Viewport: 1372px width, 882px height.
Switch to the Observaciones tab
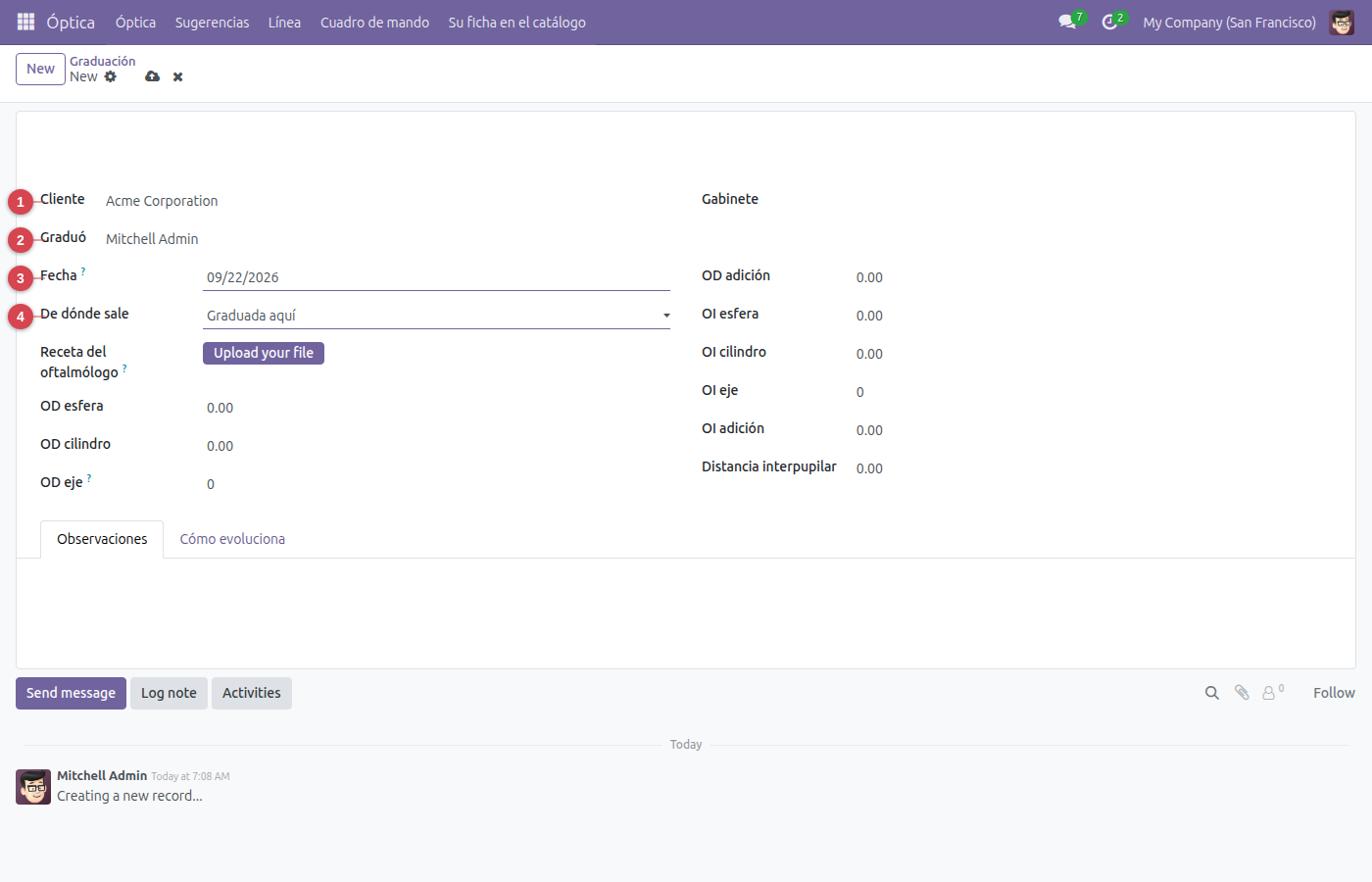pos(102,539)
